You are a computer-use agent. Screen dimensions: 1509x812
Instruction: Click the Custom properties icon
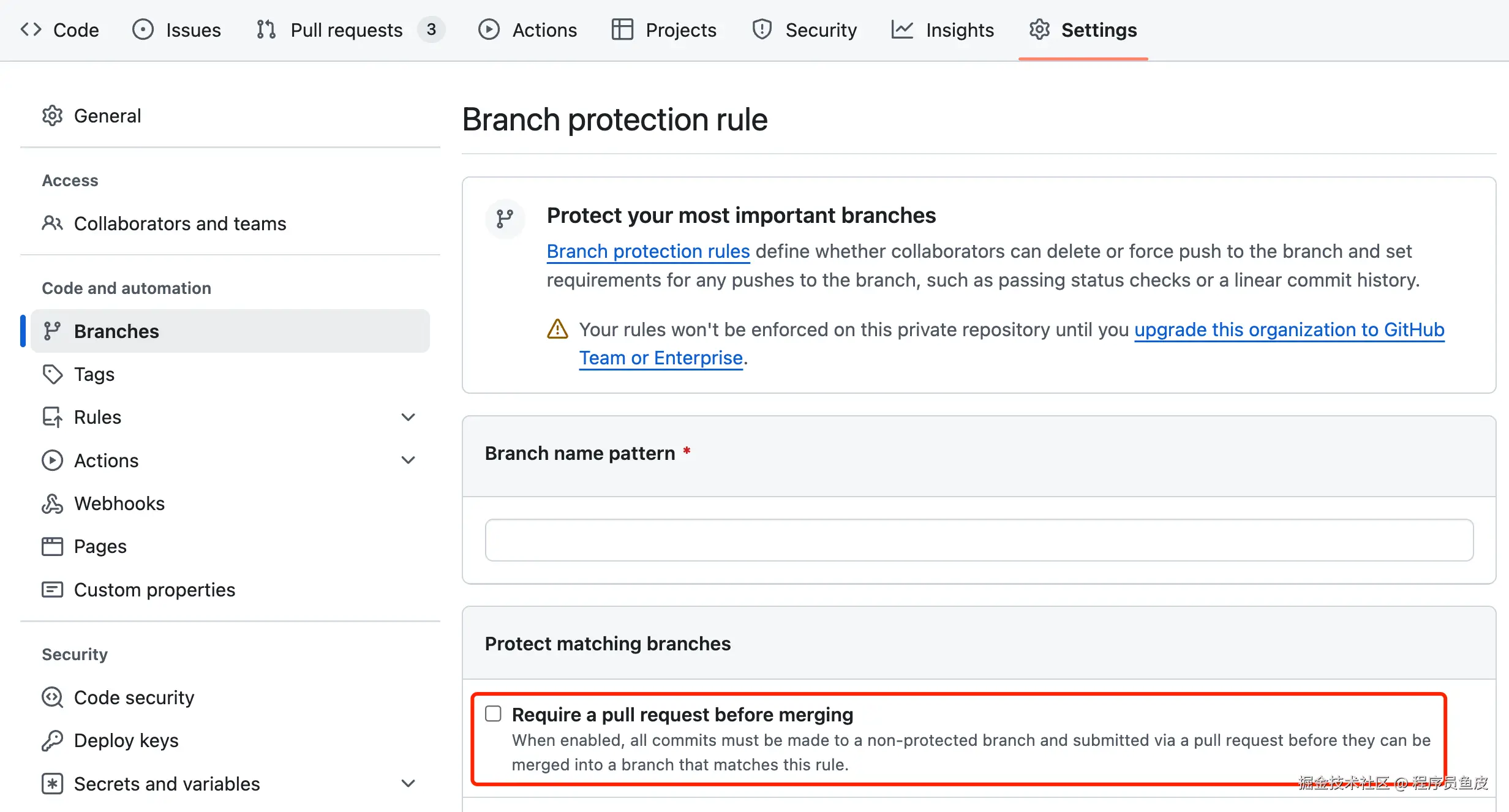pyautogui.click(x=52, y=590)
